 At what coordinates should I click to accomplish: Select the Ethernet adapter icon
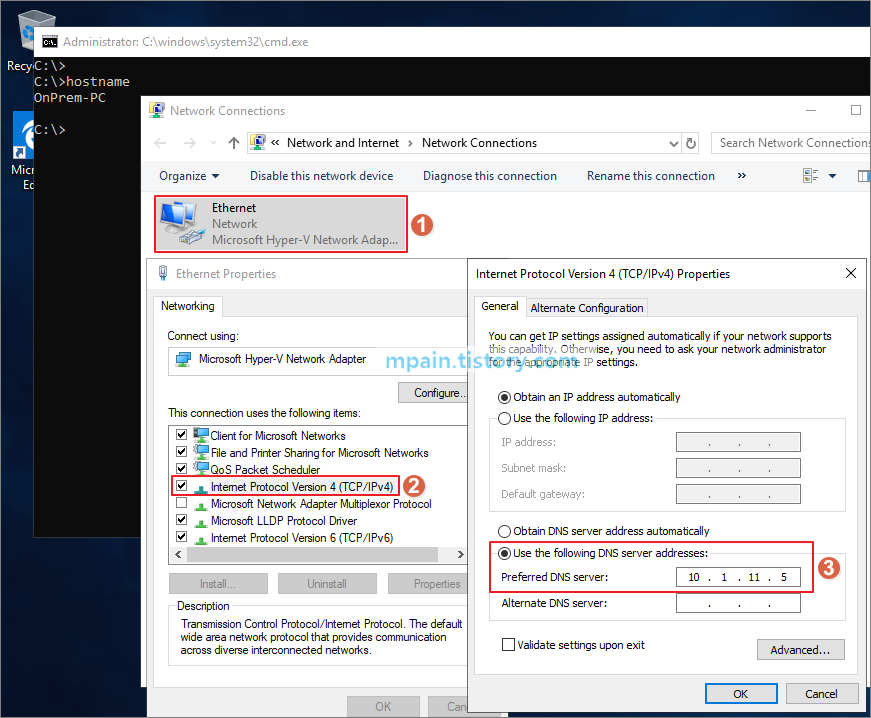[181, 223]
